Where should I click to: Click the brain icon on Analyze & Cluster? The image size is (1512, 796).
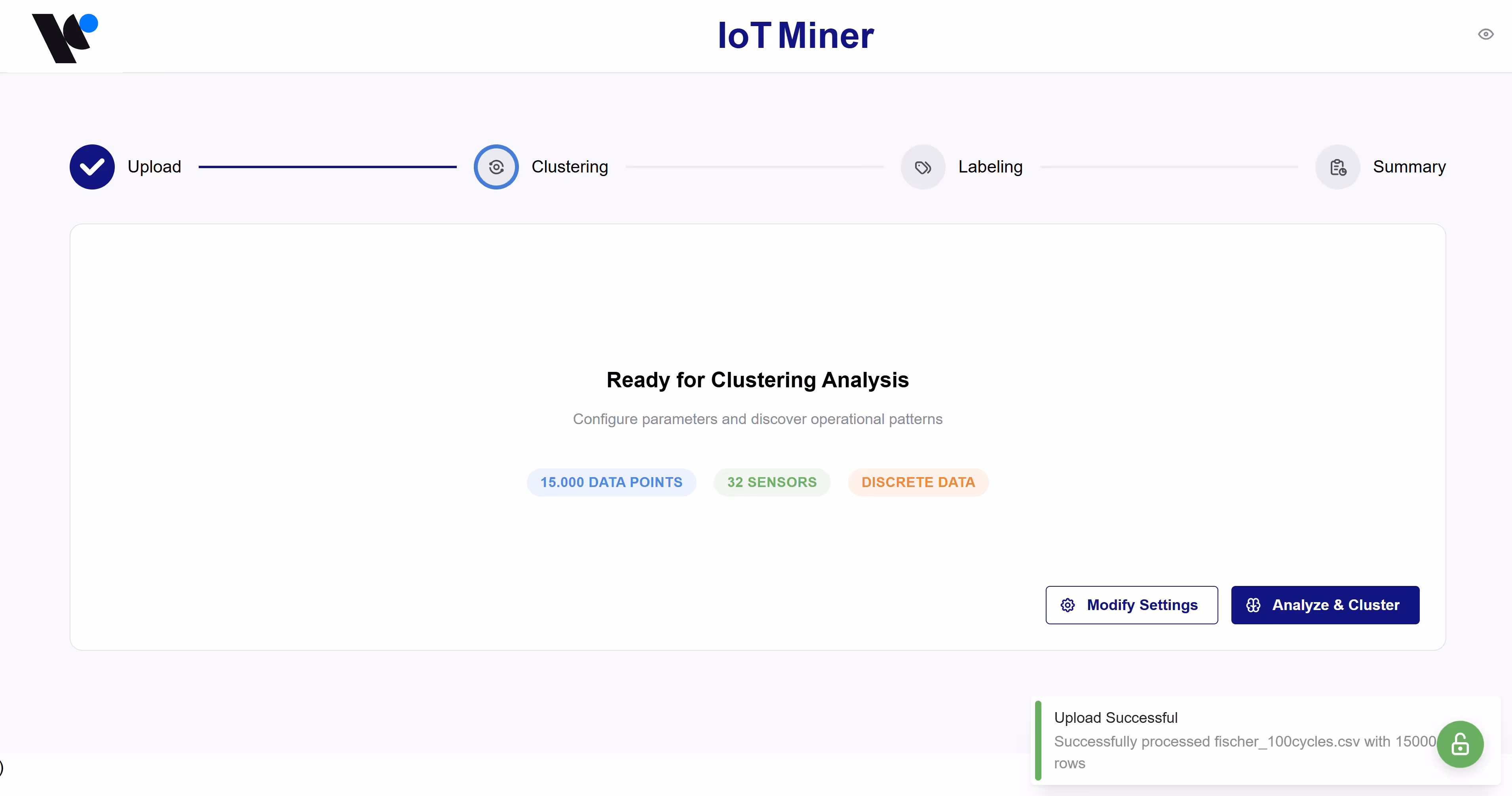point(1253,605)
